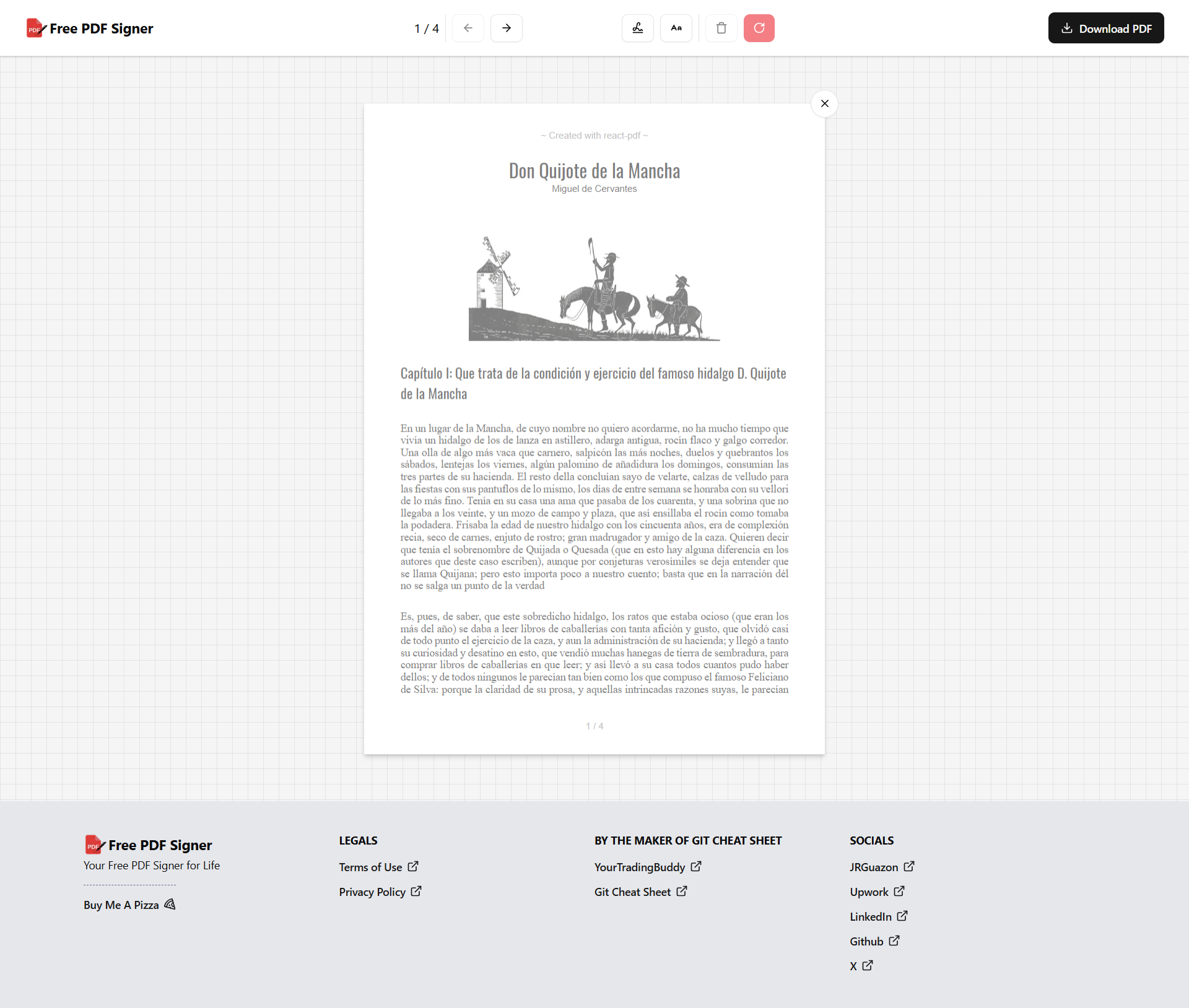The height and width of the screenshot is (1008, 1189).
Task: Click 'Your Free PDF Signer for Life' tagline
Action: point(152,865)
